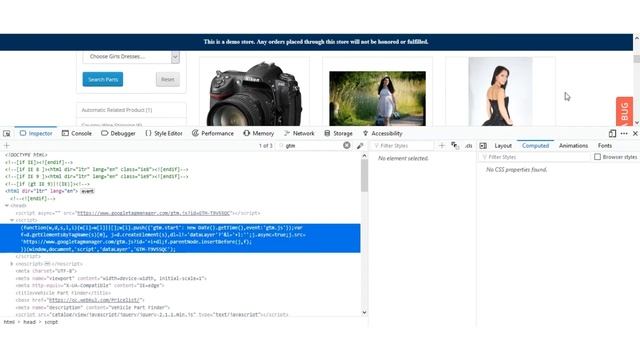
Task: Toggle responsive design mode icon
Action: pos(612,133)
